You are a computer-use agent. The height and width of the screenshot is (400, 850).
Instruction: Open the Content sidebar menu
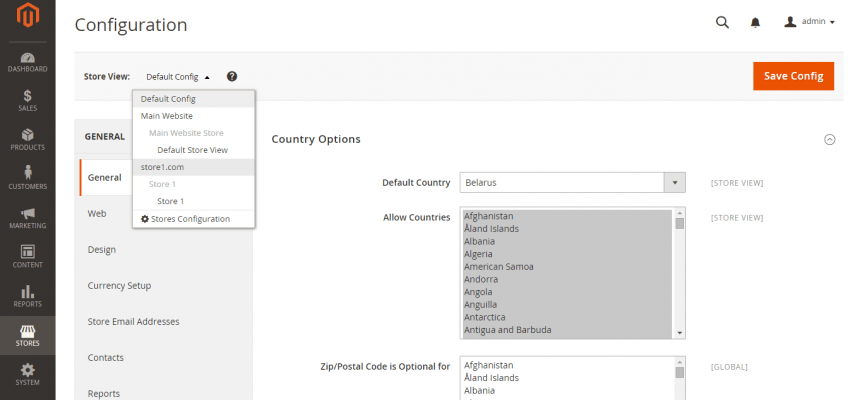(x=28, y=257)
